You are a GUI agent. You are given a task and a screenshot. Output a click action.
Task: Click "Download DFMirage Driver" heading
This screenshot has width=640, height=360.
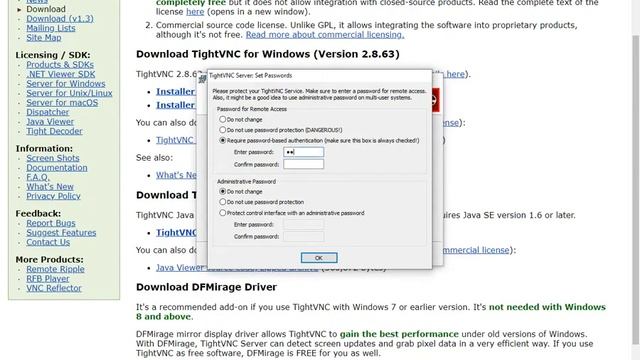(207, 287)
